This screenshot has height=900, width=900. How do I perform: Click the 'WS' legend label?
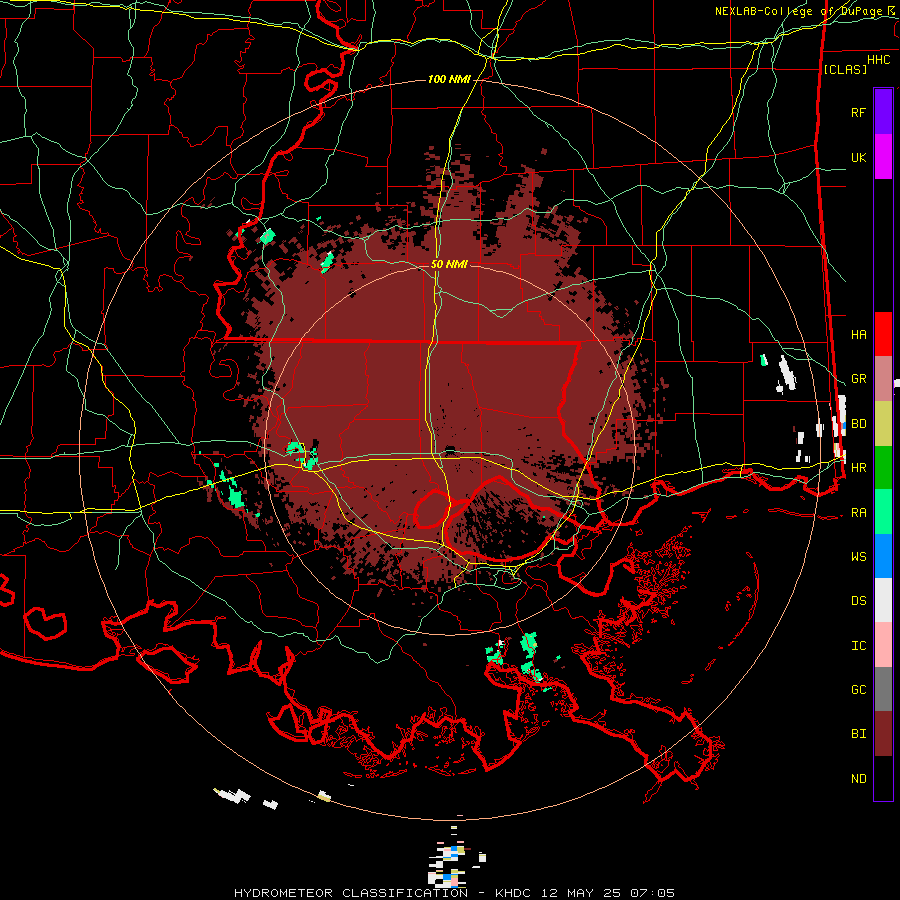point(858,557)
